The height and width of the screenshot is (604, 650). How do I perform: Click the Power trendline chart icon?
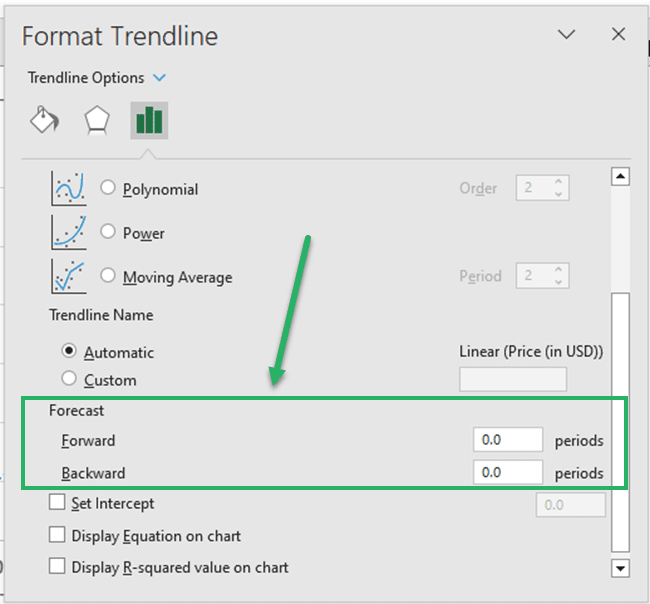tap(69, 233)
